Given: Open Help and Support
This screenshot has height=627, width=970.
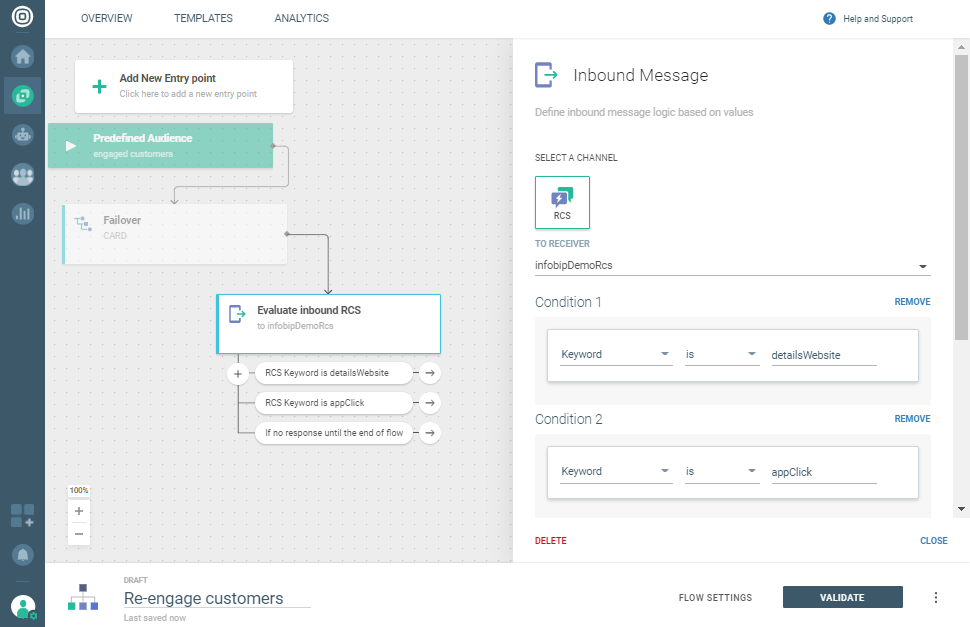Looking at the screenshot, I should point(868,19).
